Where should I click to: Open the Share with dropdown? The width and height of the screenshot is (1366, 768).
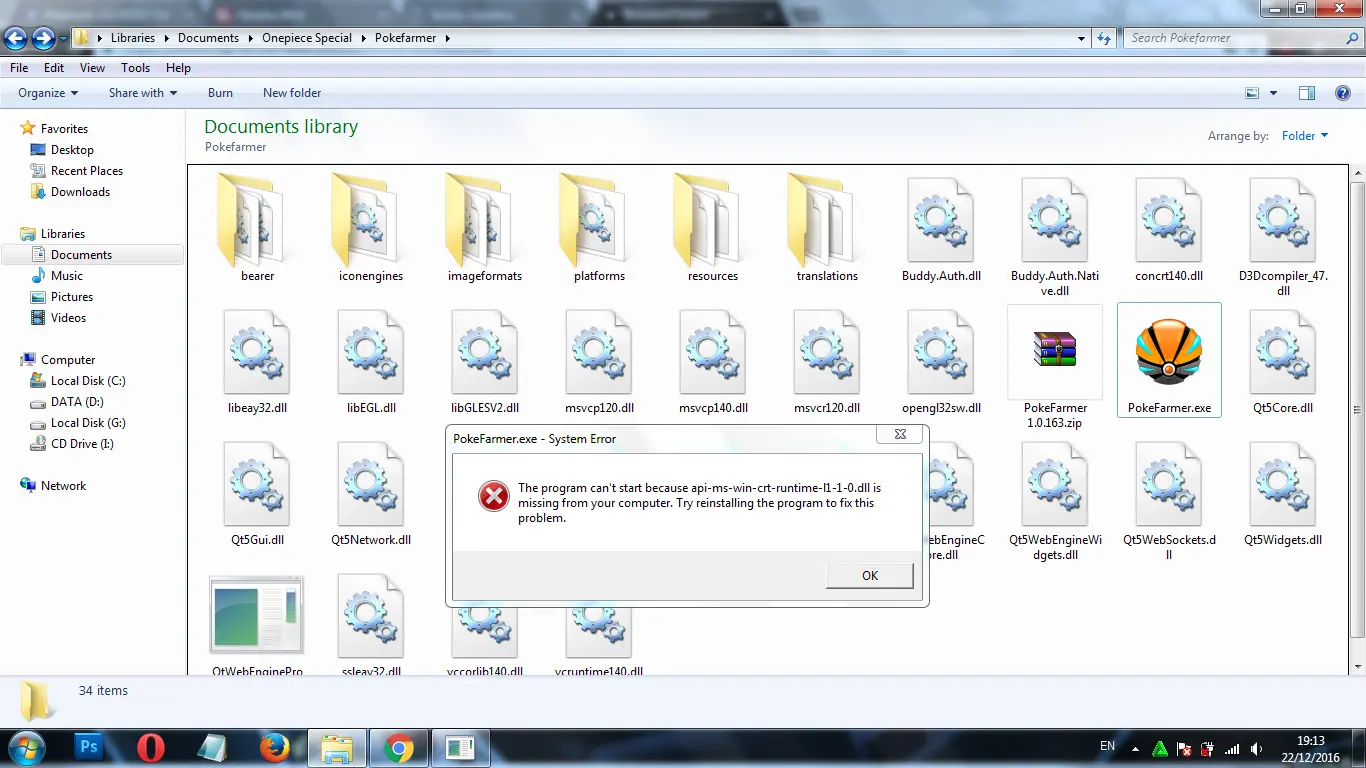(x=143, y=93)
